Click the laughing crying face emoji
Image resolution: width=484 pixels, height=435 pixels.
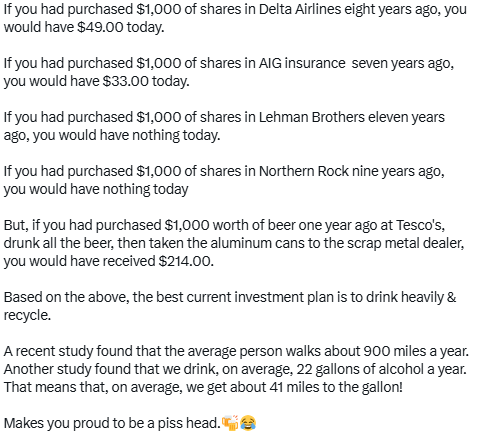(x=248, y=423)
